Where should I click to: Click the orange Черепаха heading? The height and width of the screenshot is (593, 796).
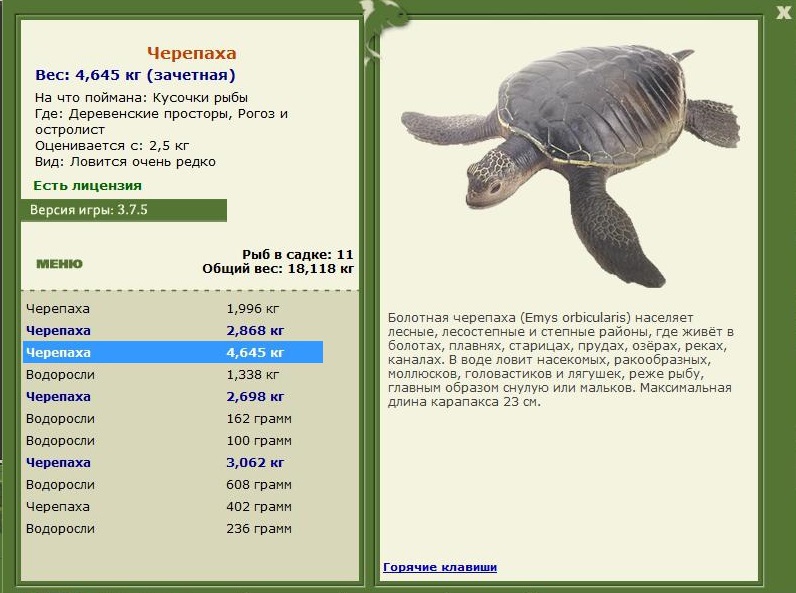point(192,54)
